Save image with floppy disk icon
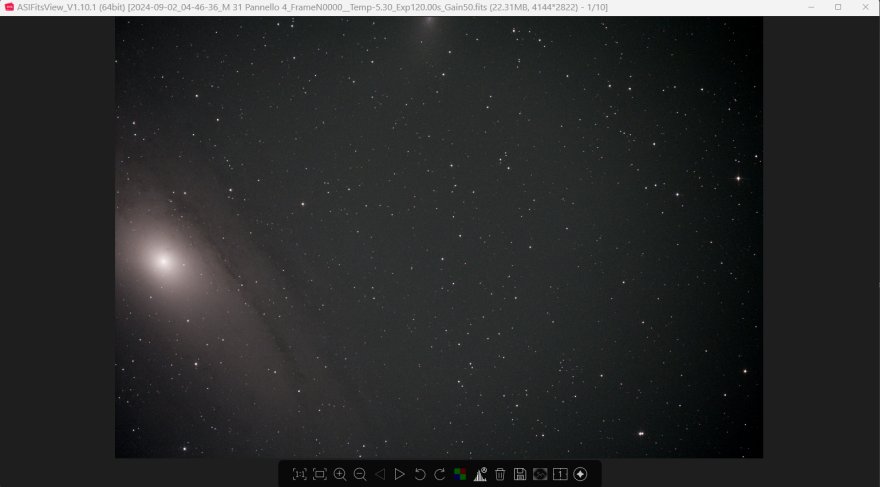This screenshot has width=880, height=487. [x=520, y=474]
